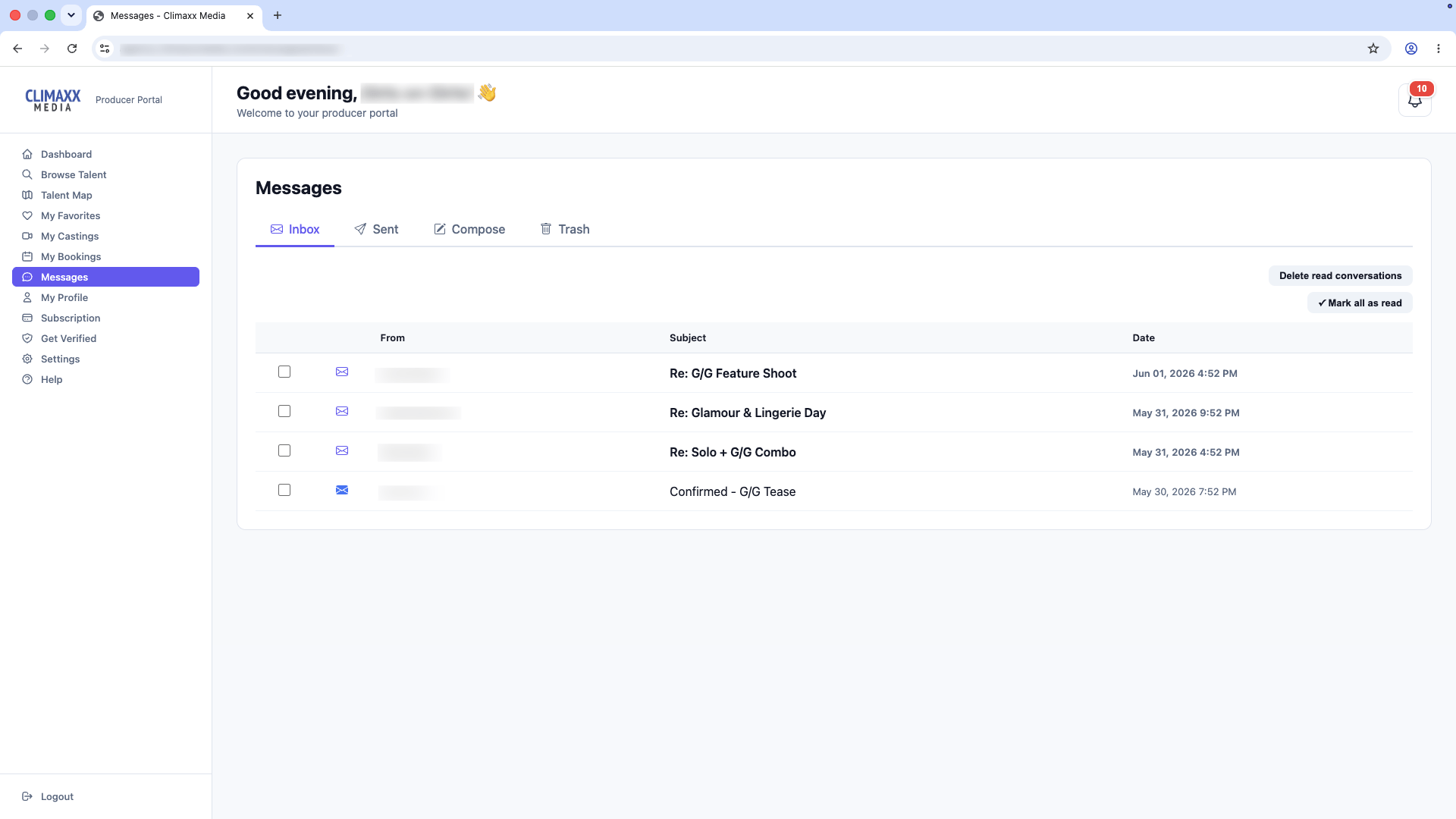Open My Profile page
This screenshot has height=819, width=1456.
coord(105,297)
